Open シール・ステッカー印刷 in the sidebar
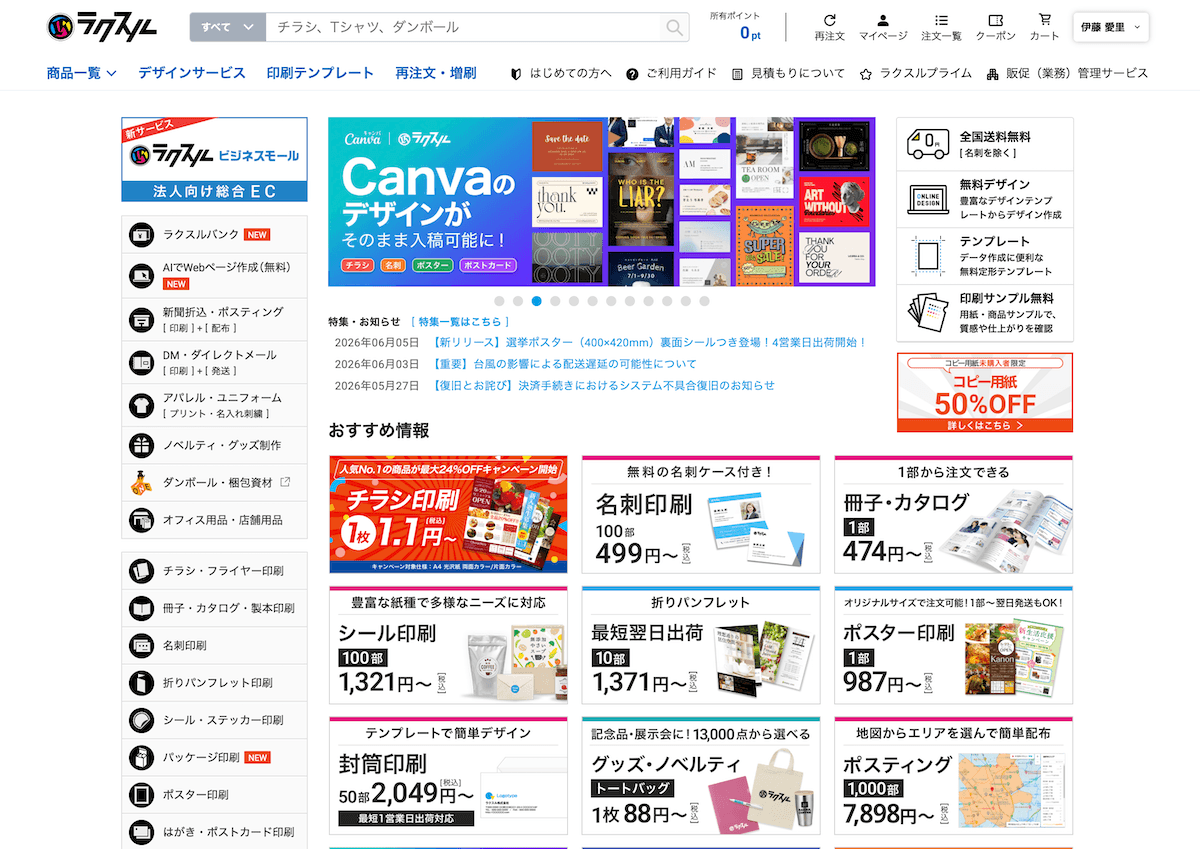 tap(214, 720)
